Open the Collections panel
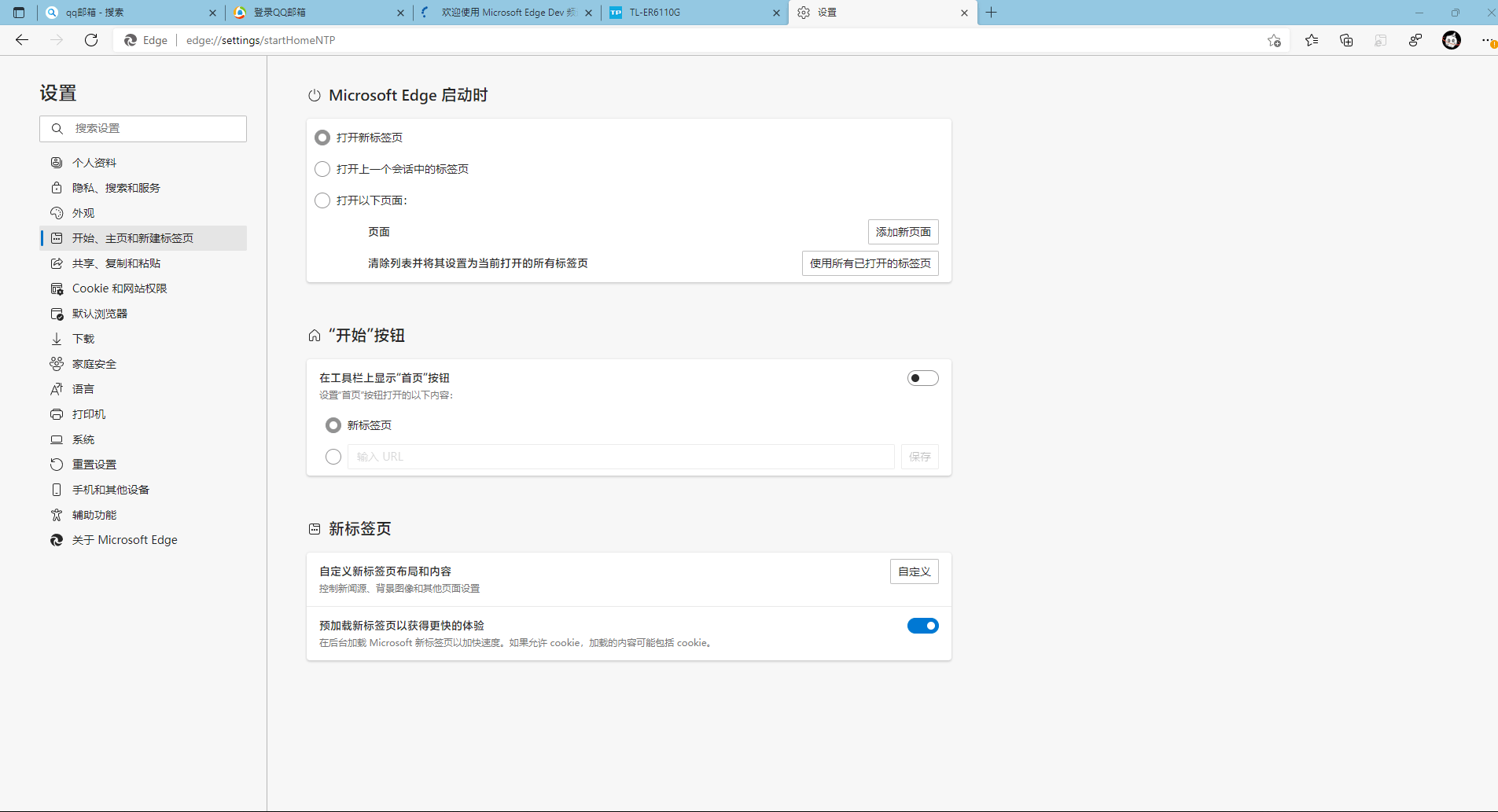 [1346, 40]
